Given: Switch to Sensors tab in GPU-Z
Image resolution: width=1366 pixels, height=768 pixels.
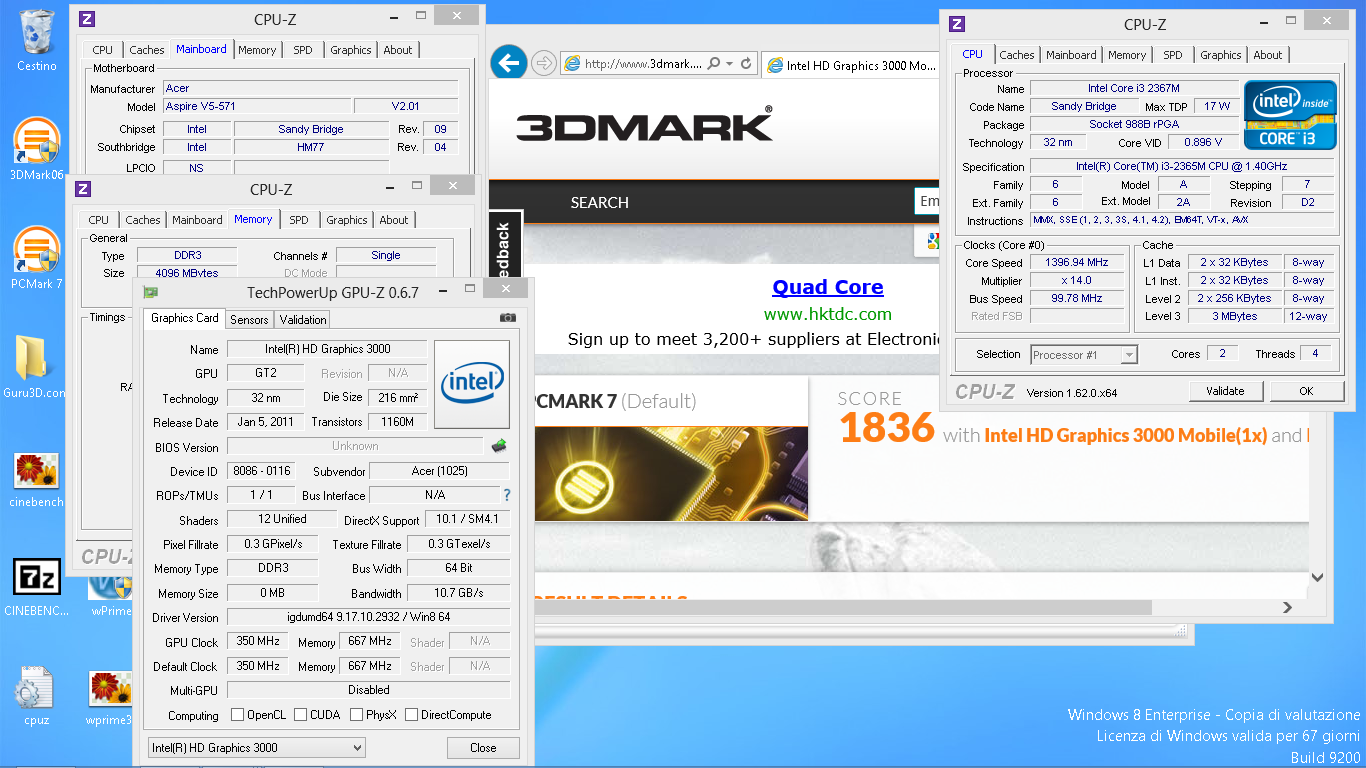Looking at the screenshot, I should pyautogui.click(x=249, y=320).
